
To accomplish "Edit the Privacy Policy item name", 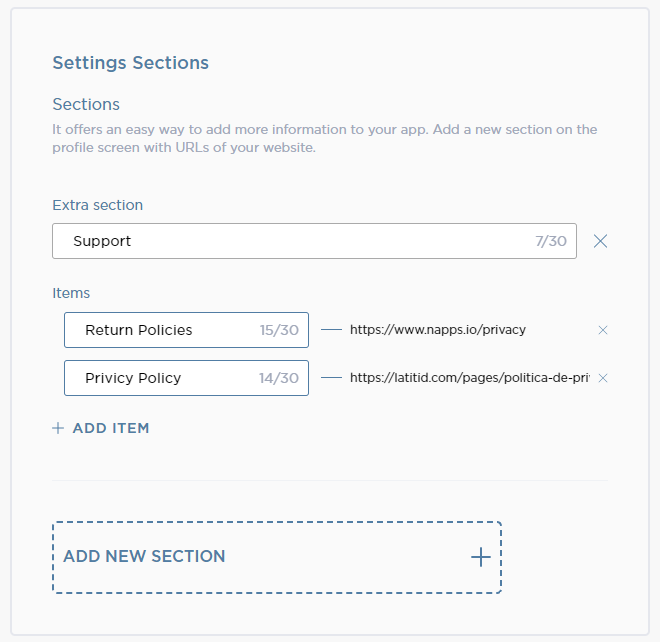I will click(x=160, y=378).
